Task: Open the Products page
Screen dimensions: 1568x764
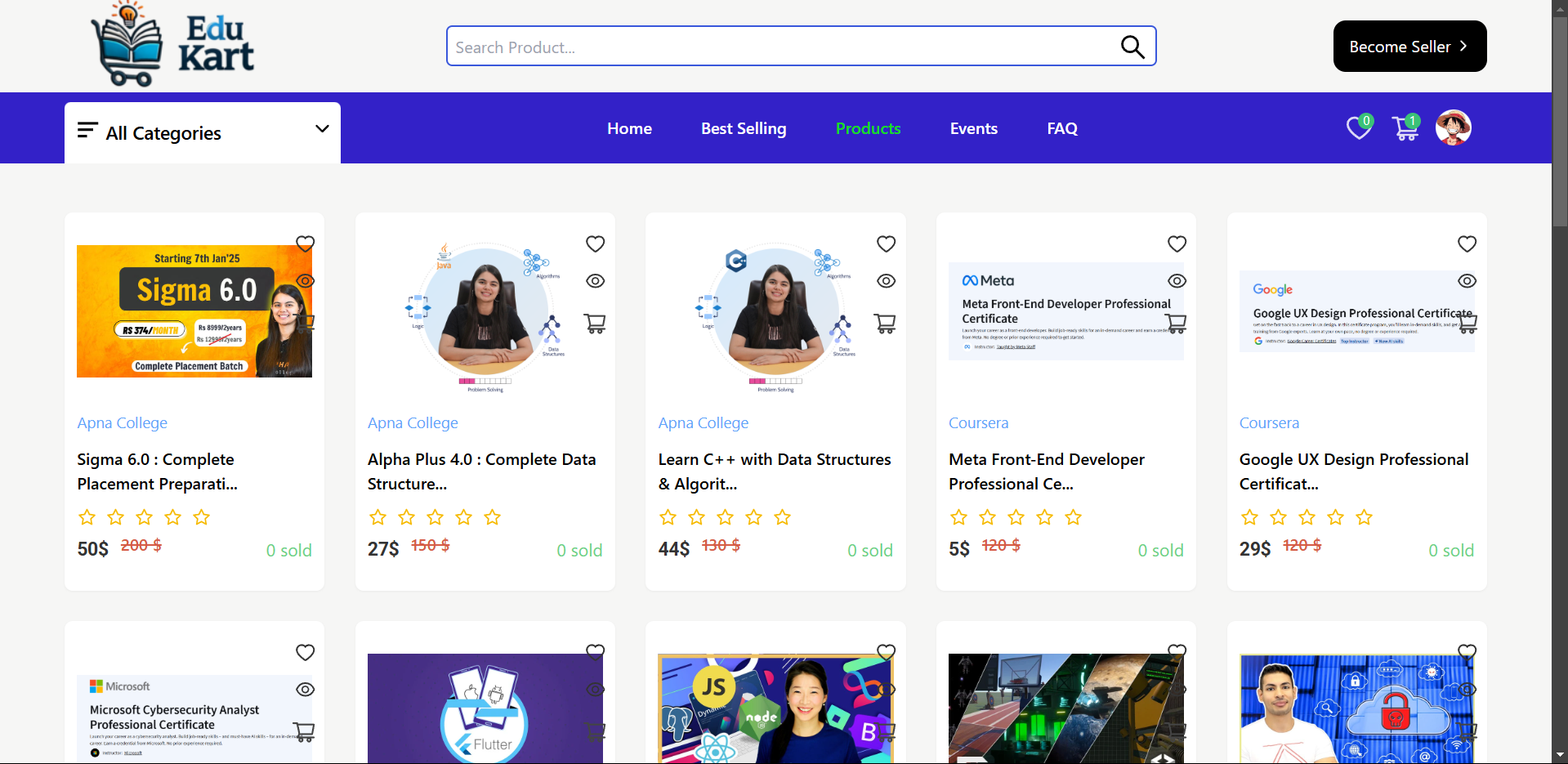Action: [868, 128]
